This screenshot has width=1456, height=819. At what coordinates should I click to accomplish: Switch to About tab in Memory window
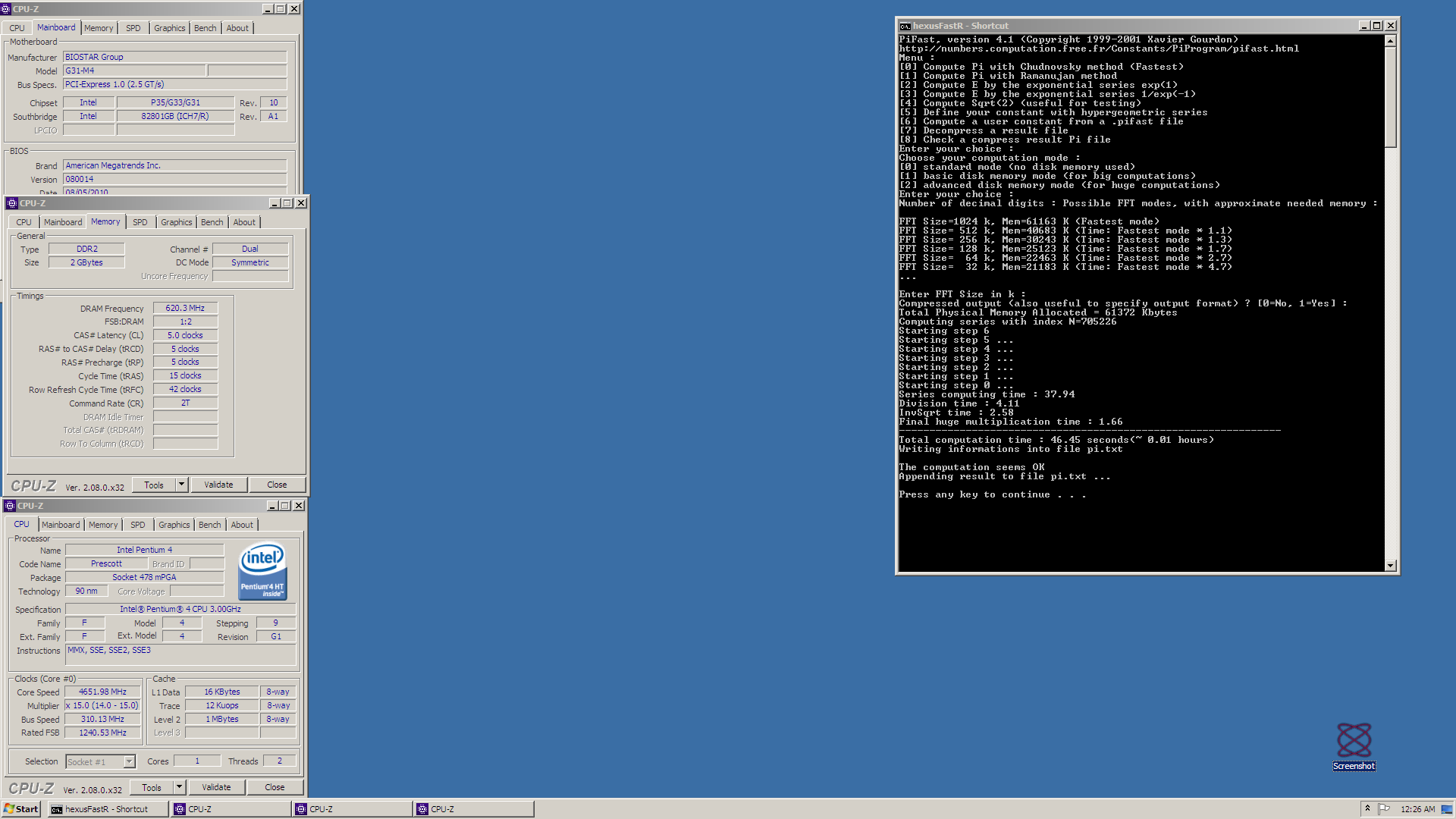point(244,222)
